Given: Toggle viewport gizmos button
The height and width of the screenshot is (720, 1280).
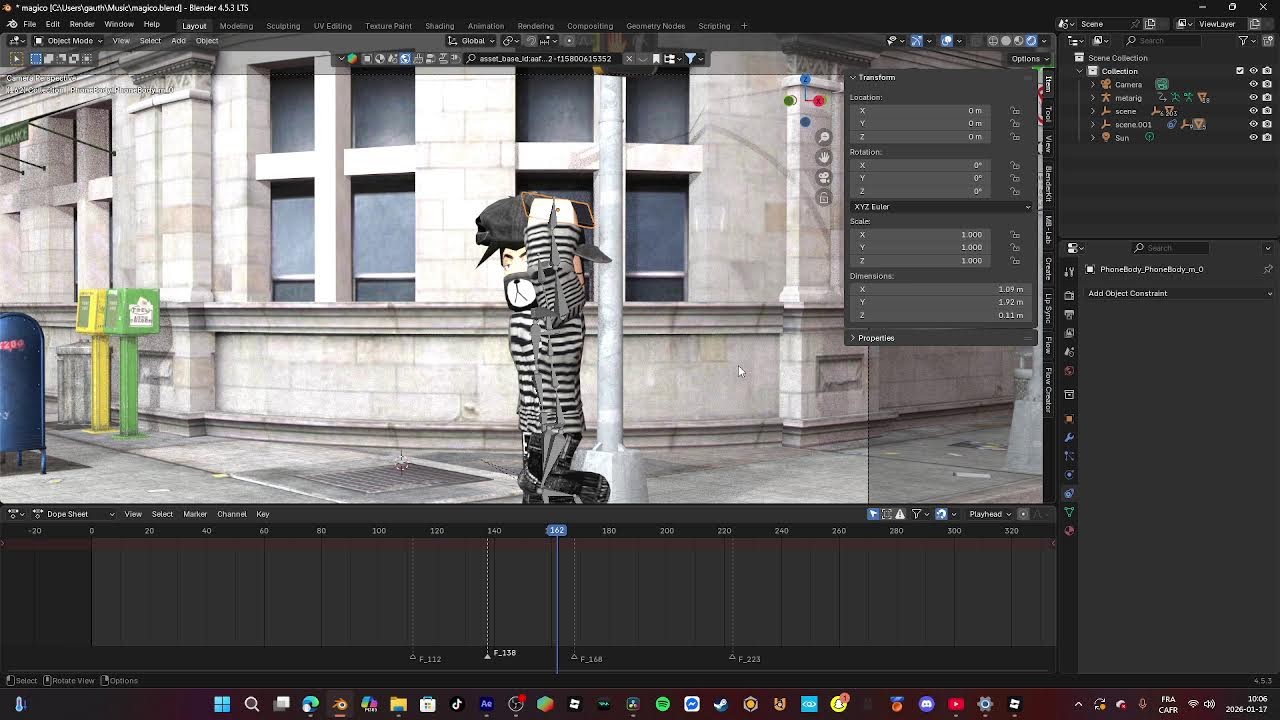Looking at the screenshot, I should click(916, 41).
